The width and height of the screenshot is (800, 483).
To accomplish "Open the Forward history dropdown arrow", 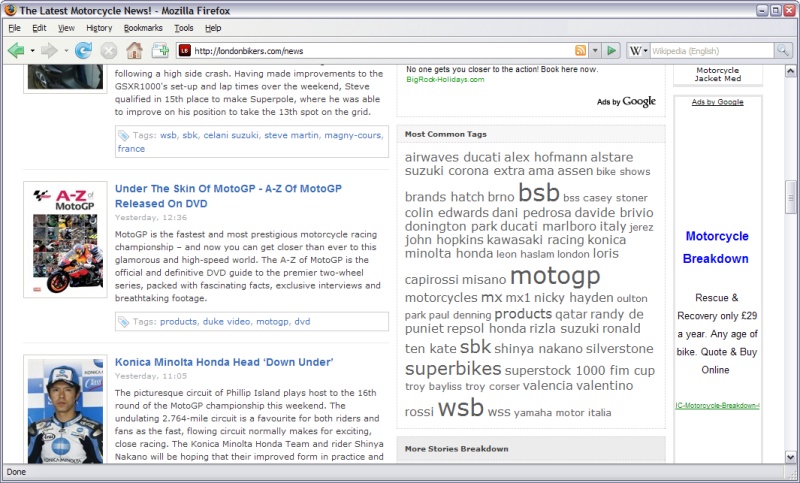I will (66, 50).
